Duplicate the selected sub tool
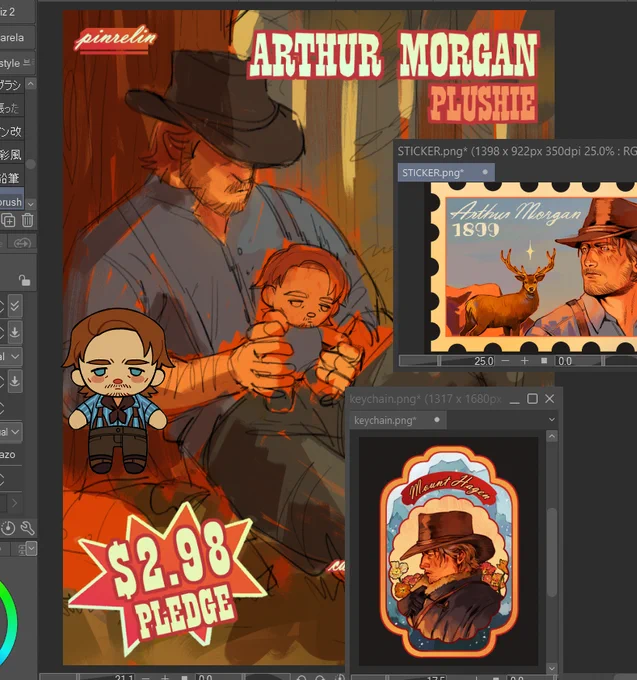This screenshot has width=637, height=680. coord(8,221)
